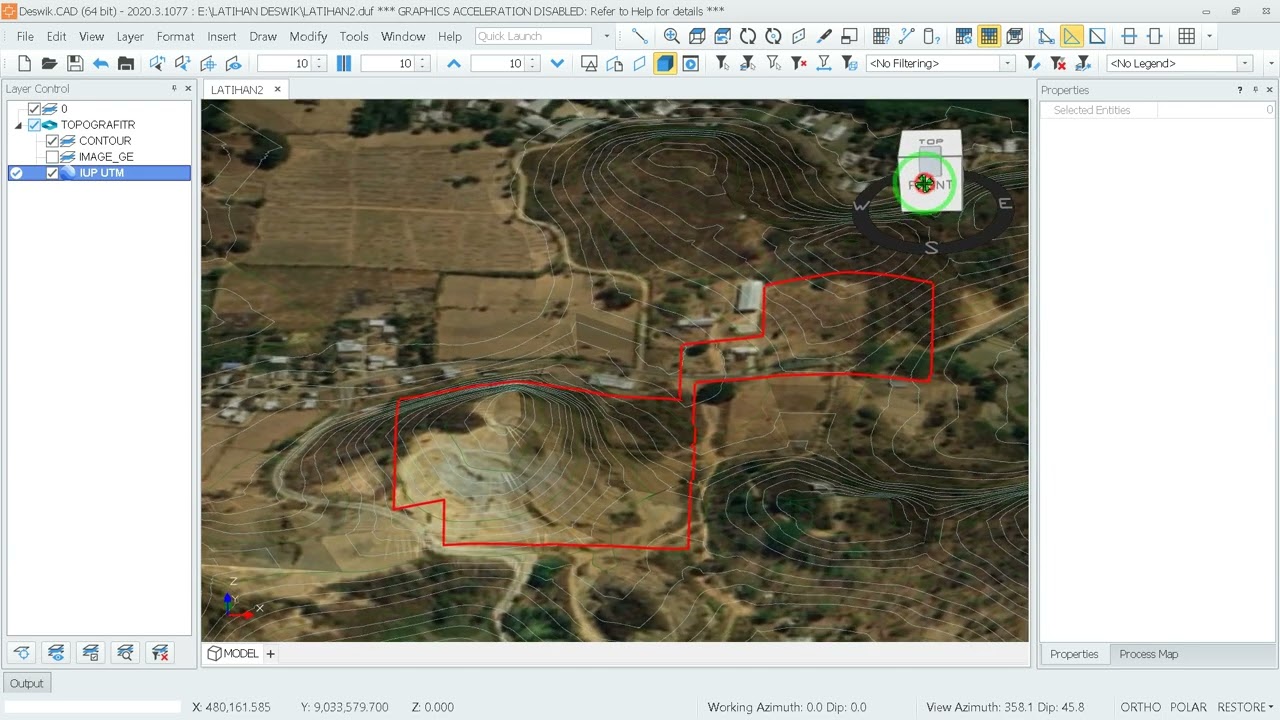Click the cylinder query icon
1280x720 pixels.
click(931, 36)
